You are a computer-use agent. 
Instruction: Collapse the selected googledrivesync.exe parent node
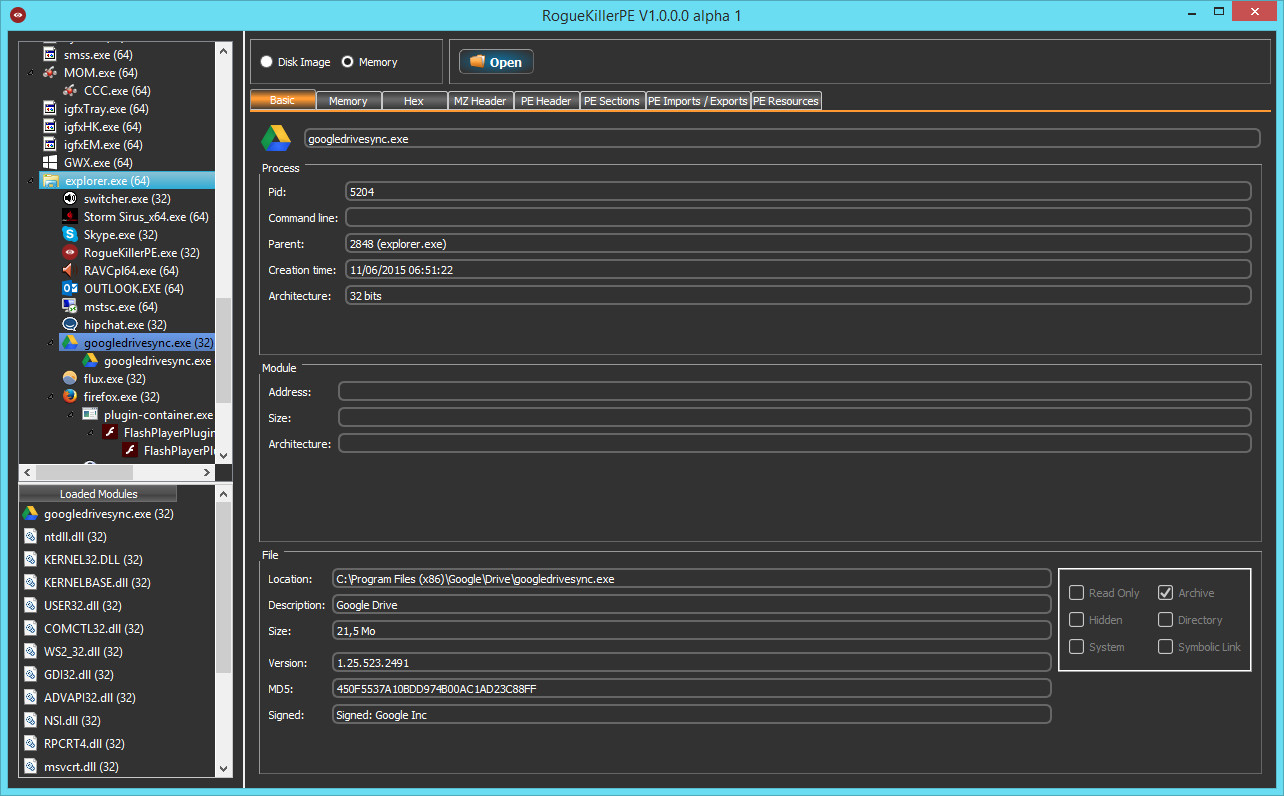click(x=51, y=343)
